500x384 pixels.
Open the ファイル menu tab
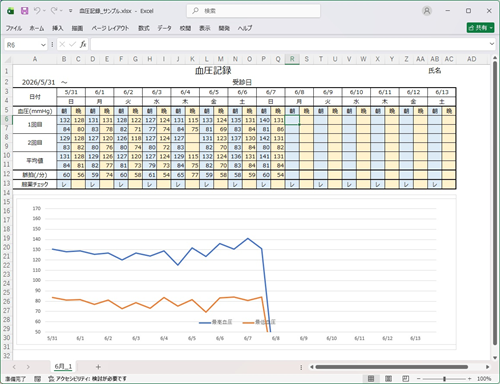pos(14,28)
